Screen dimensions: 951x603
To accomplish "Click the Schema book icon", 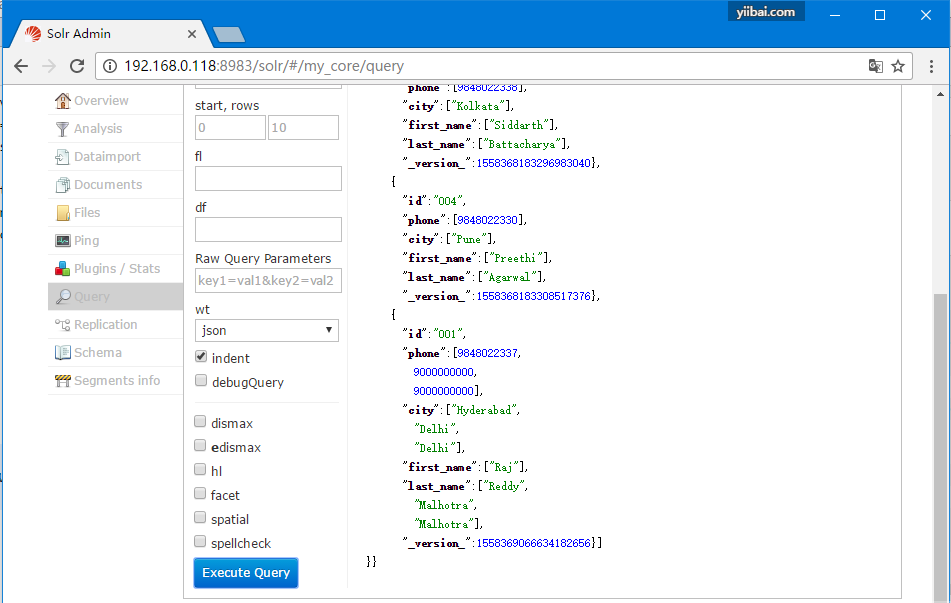I will click(63, 353).
